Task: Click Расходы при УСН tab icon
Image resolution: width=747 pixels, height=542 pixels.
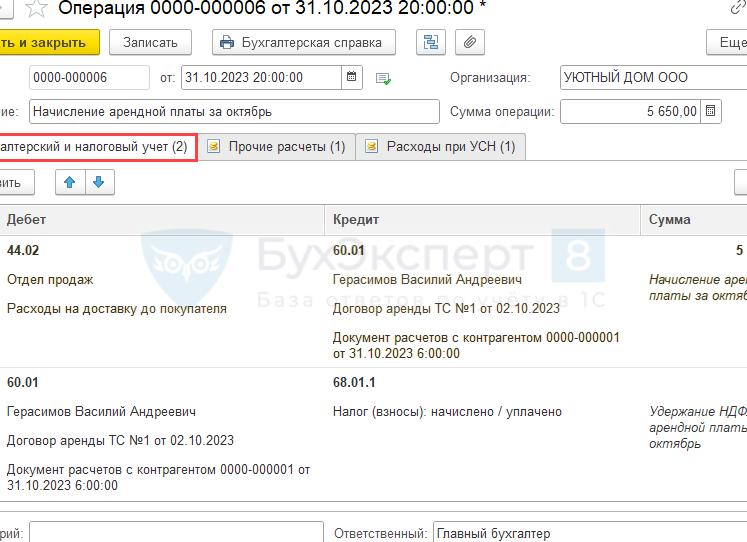Action: [372, 146]
